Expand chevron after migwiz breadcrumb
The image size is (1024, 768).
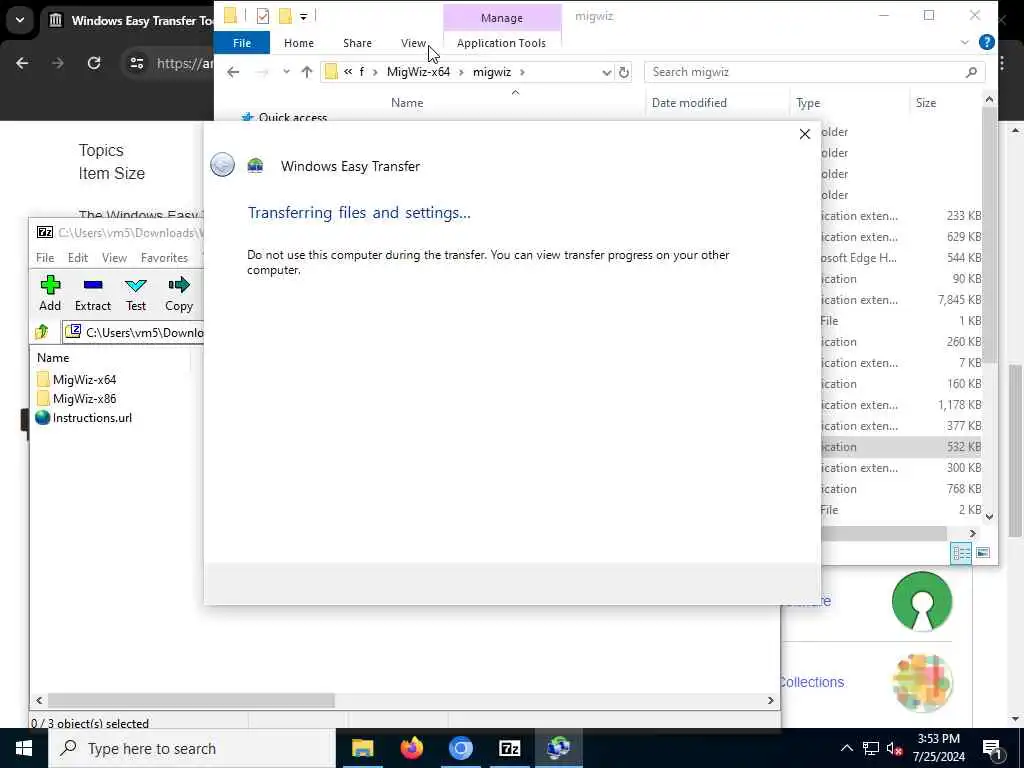[x=522, y=72]
